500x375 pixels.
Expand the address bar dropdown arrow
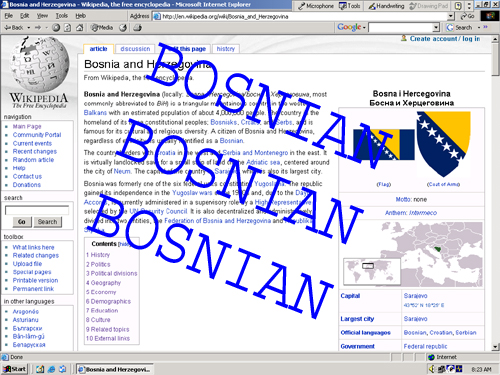pyautogui.click(x=451, y=16)
